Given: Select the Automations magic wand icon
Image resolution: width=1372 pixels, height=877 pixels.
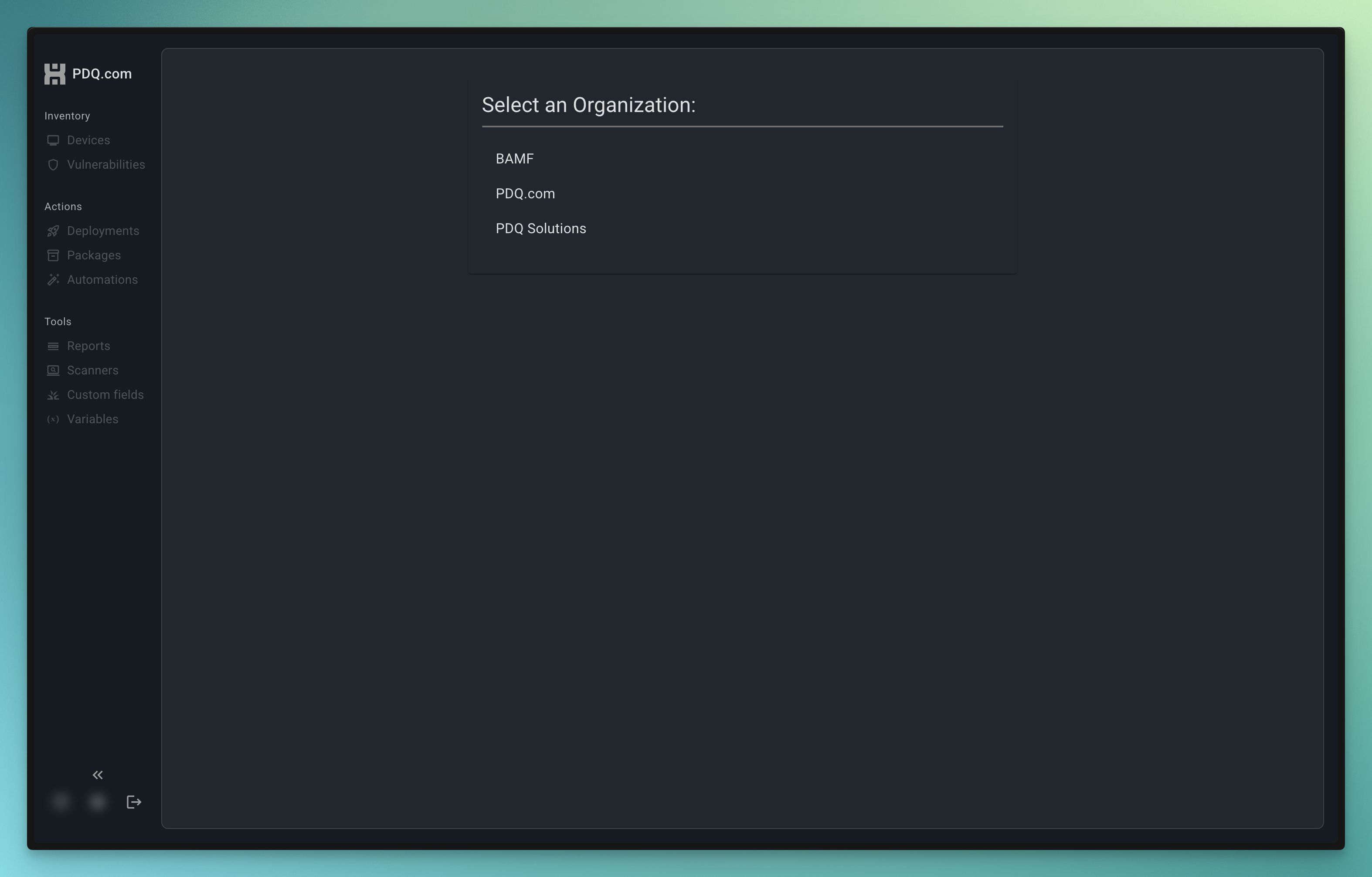Looking at the screenshot, I should pyautogui.click(x=53, y=280).
